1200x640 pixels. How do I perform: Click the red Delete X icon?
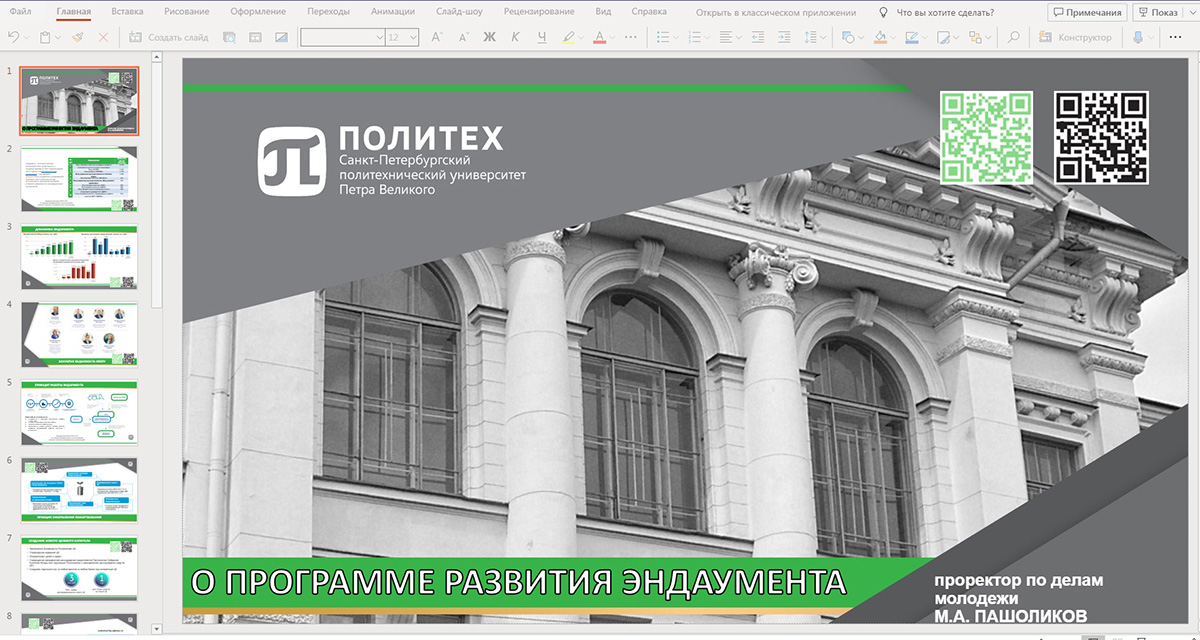[104, 37]
